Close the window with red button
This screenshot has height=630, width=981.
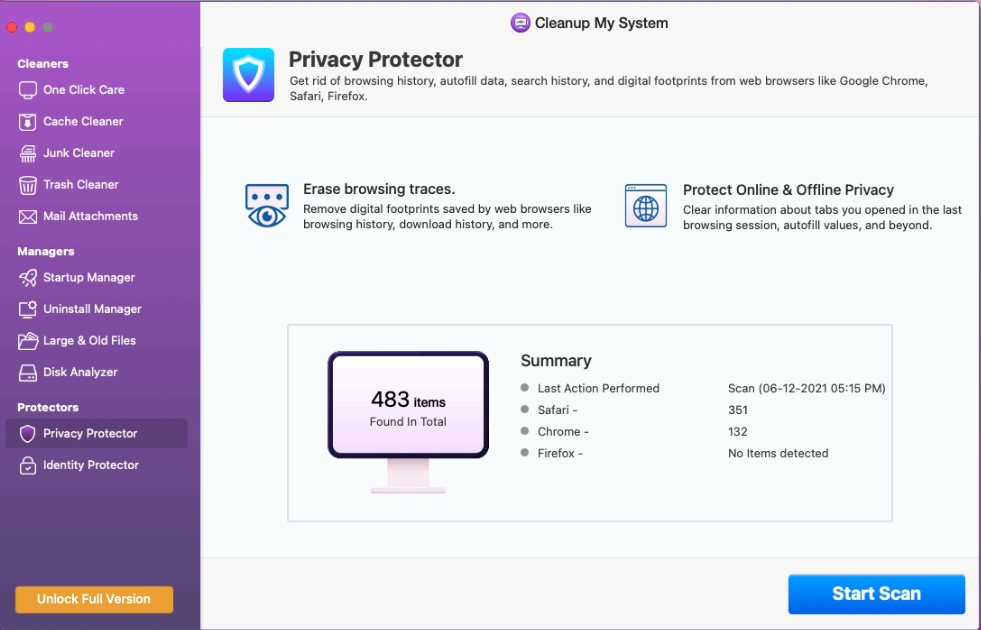(11, 28)
